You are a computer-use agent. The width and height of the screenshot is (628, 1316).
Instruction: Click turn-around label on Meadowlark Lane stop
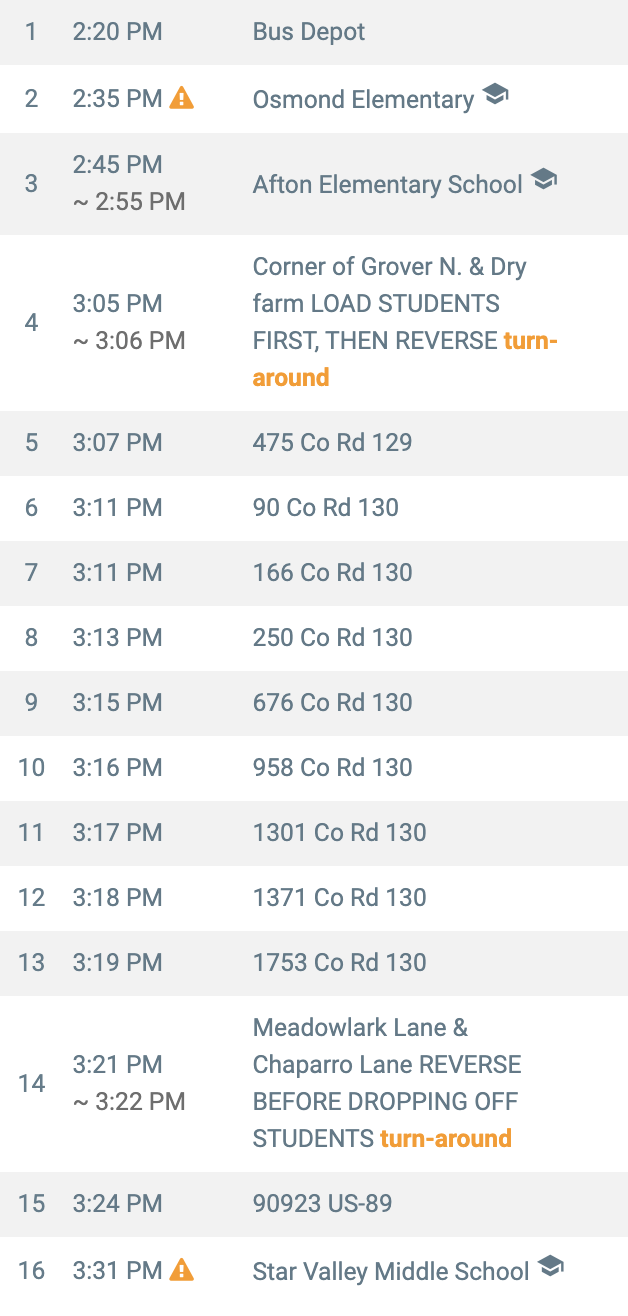pos(446,1138)
